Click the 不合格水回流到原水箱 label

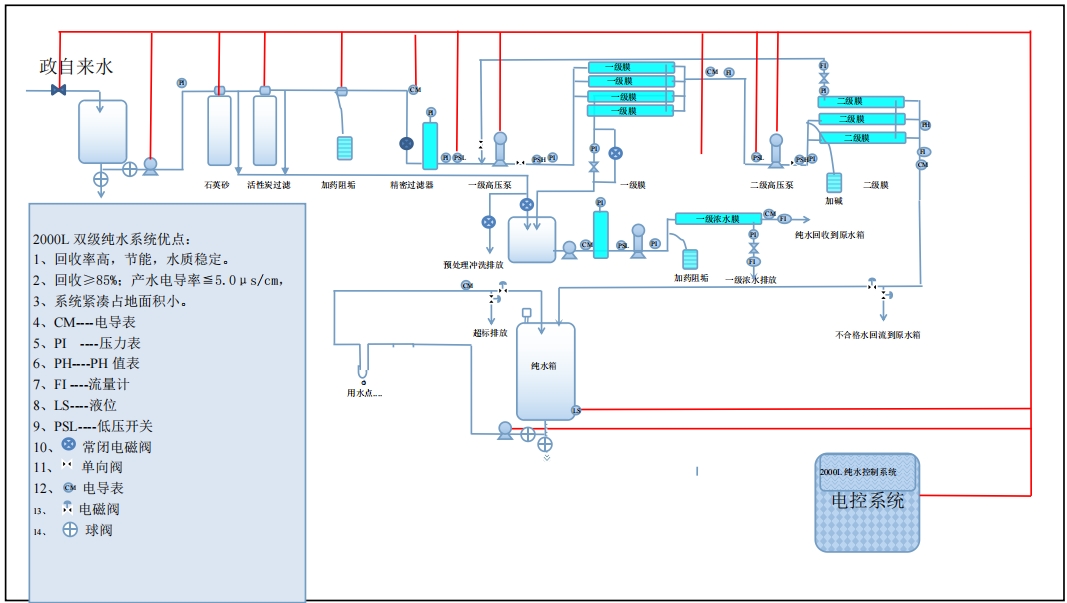pos(877,335)
